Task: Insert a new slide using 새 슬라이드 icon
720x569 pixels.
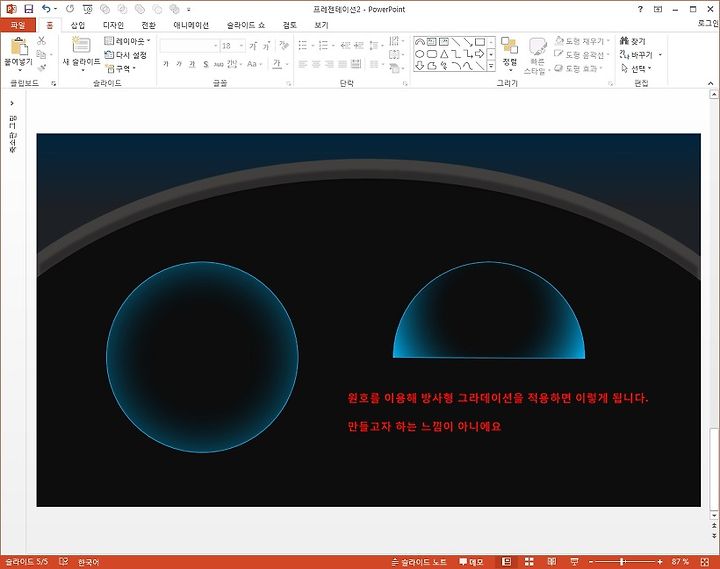Action: 81,45
